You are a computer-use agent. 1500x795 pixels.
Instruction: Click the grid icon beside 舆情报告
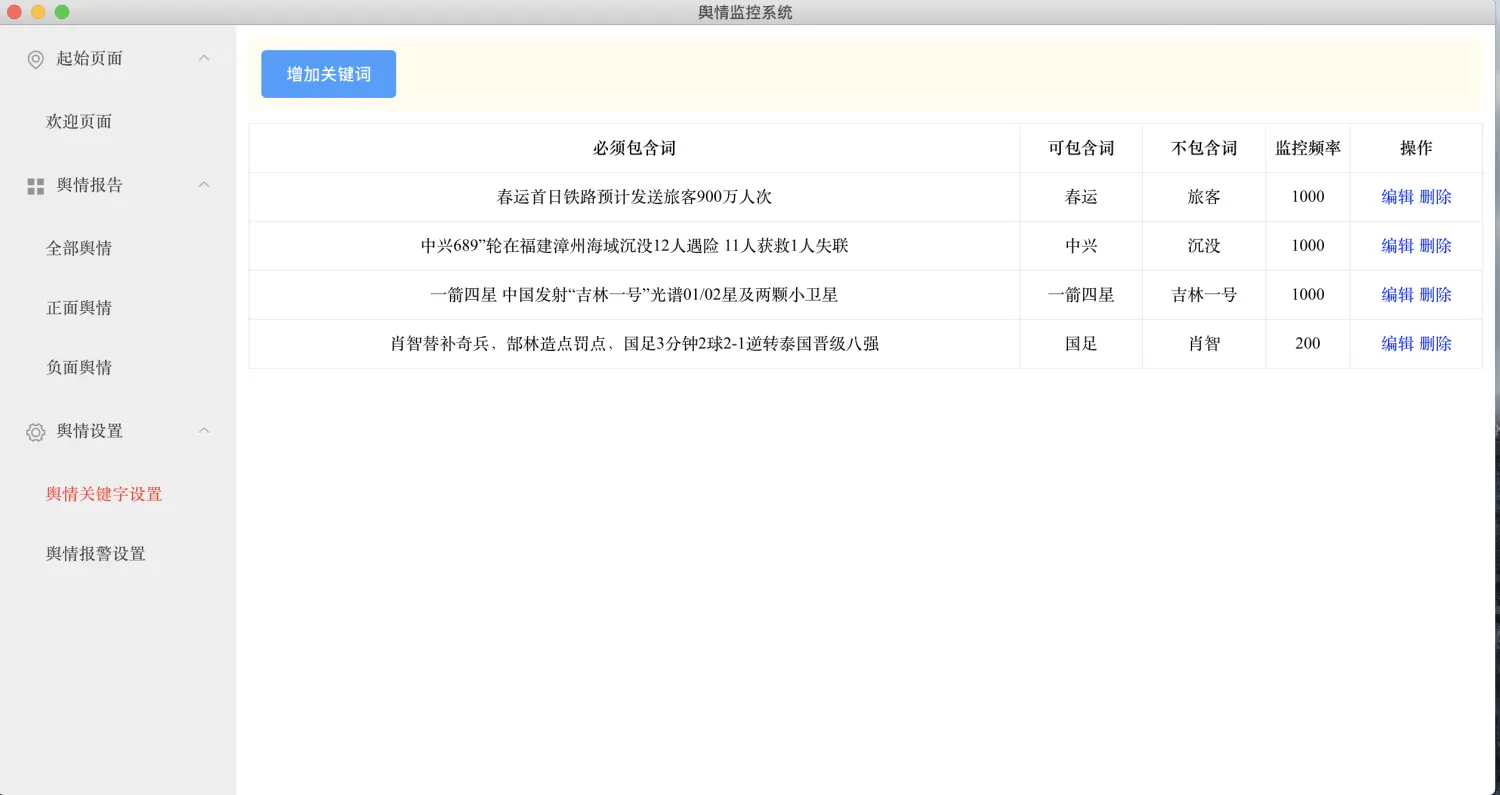click(36, 186)
